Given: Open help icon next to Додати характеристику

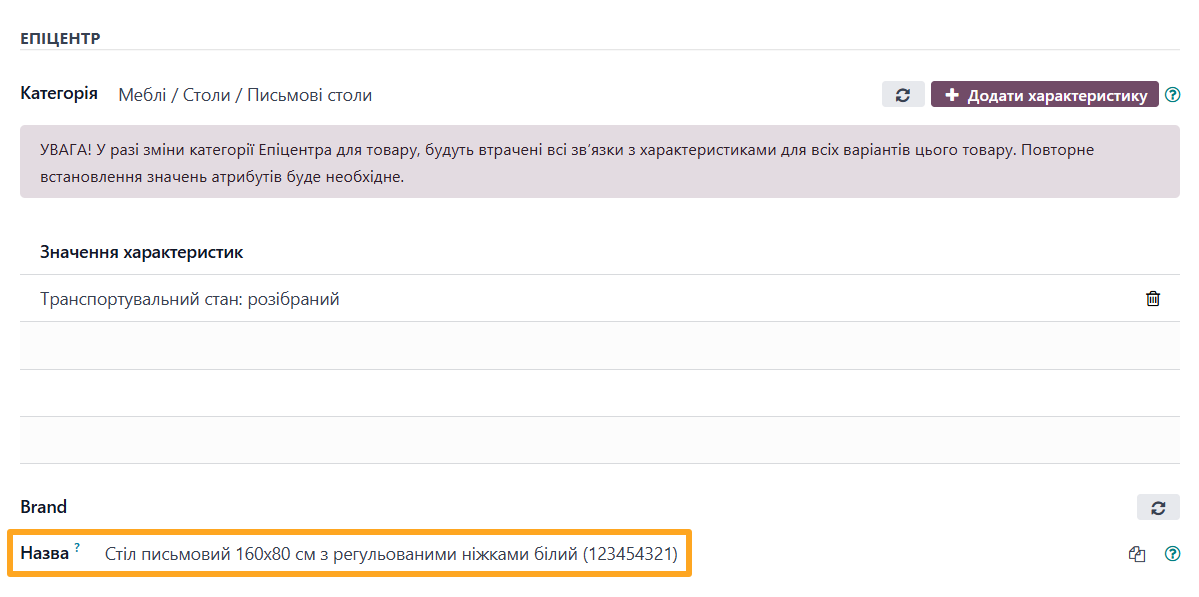Looking at the screenshot, I should coord(1172,94).
